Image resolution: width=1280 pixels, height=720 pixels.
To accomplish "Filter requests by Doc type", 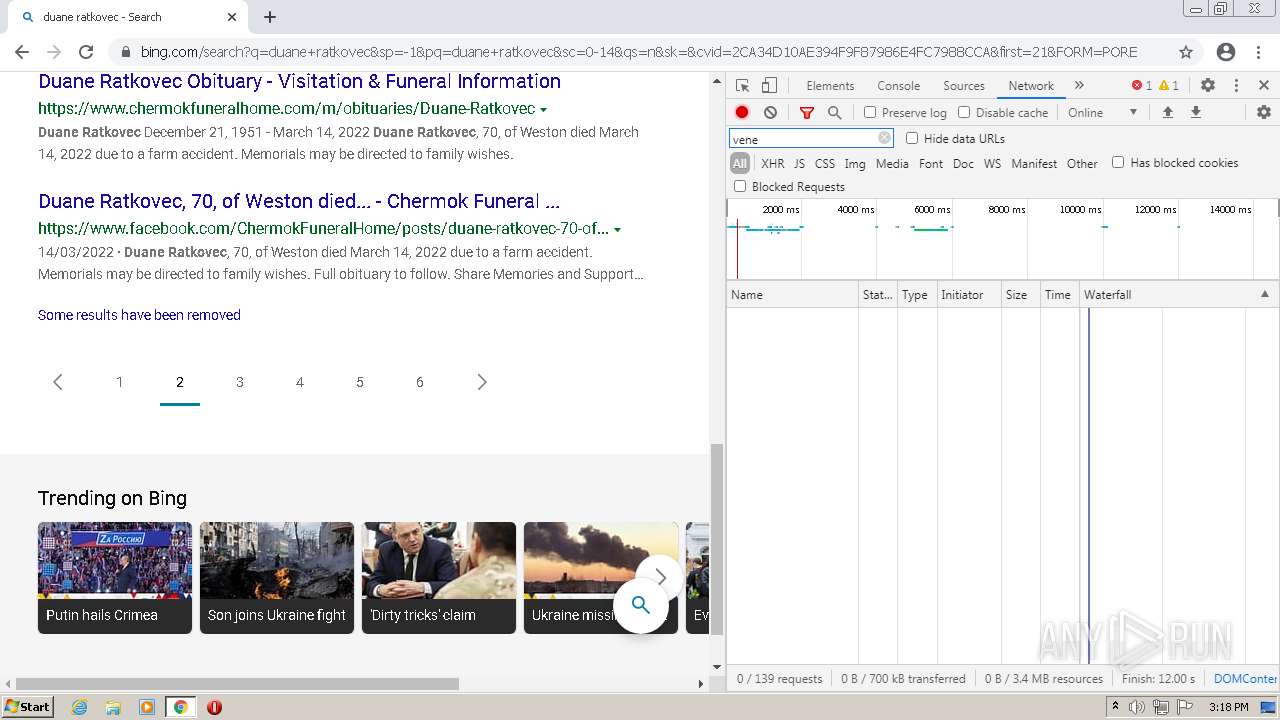I will click(963, 163).
